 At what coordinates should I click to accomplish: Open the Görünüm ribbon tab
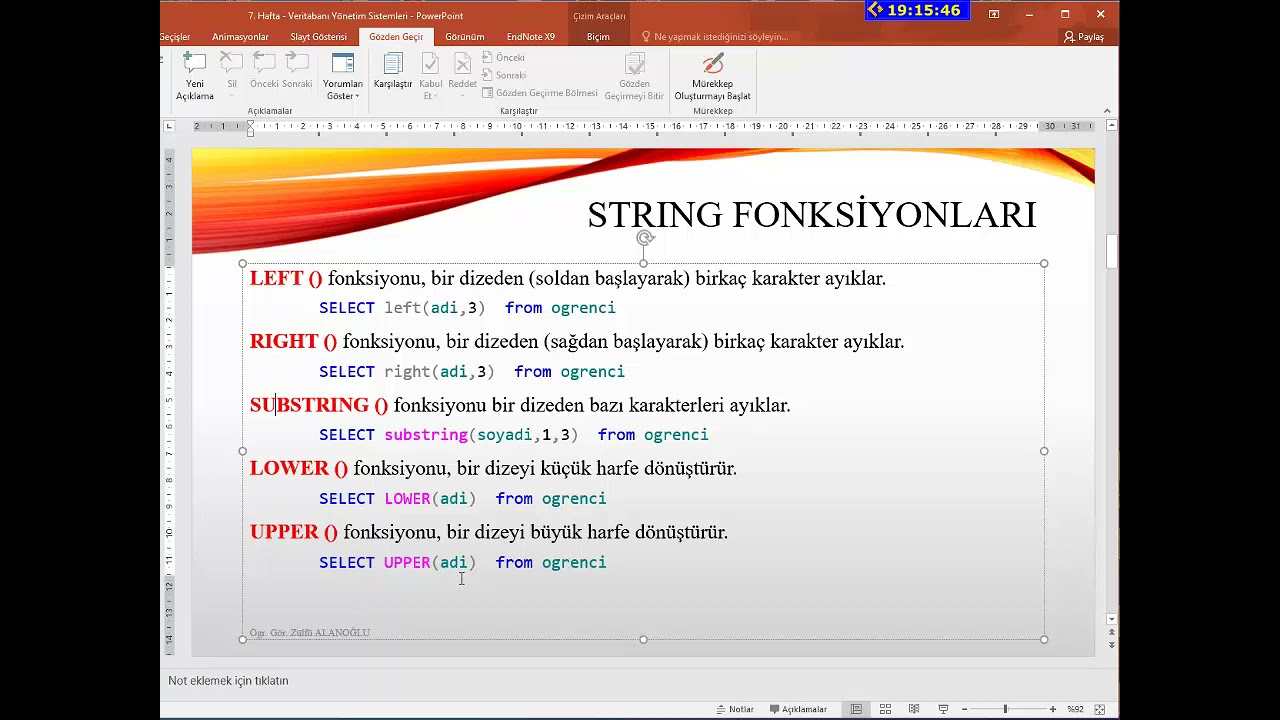(464, 37)
